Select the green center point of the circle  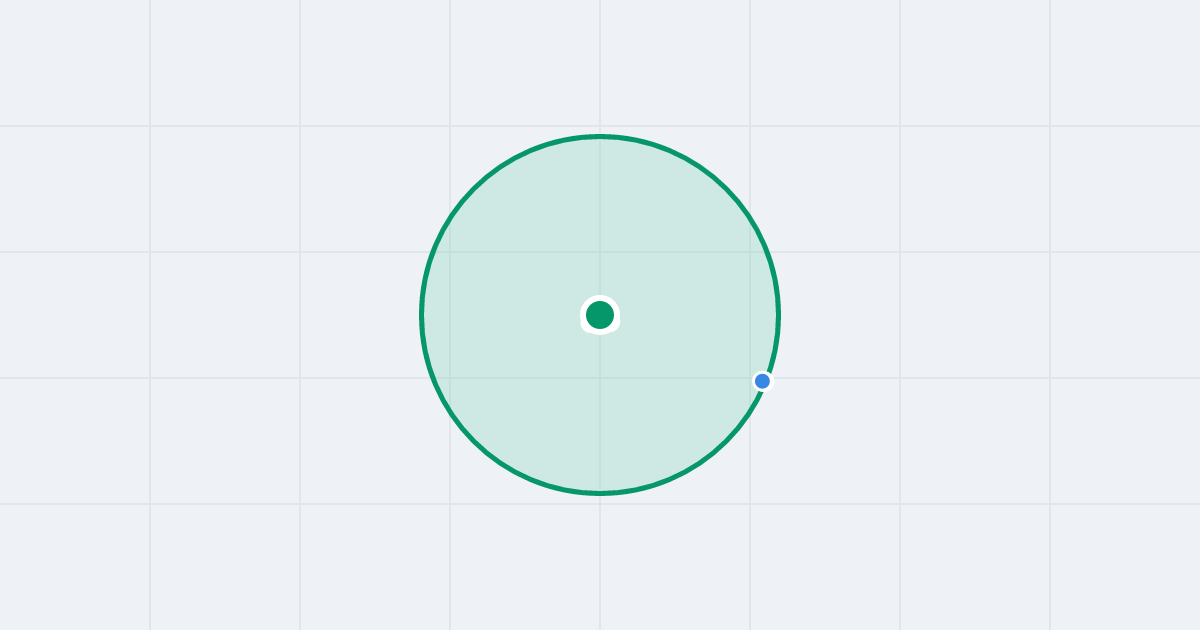[x=600, y=315]
